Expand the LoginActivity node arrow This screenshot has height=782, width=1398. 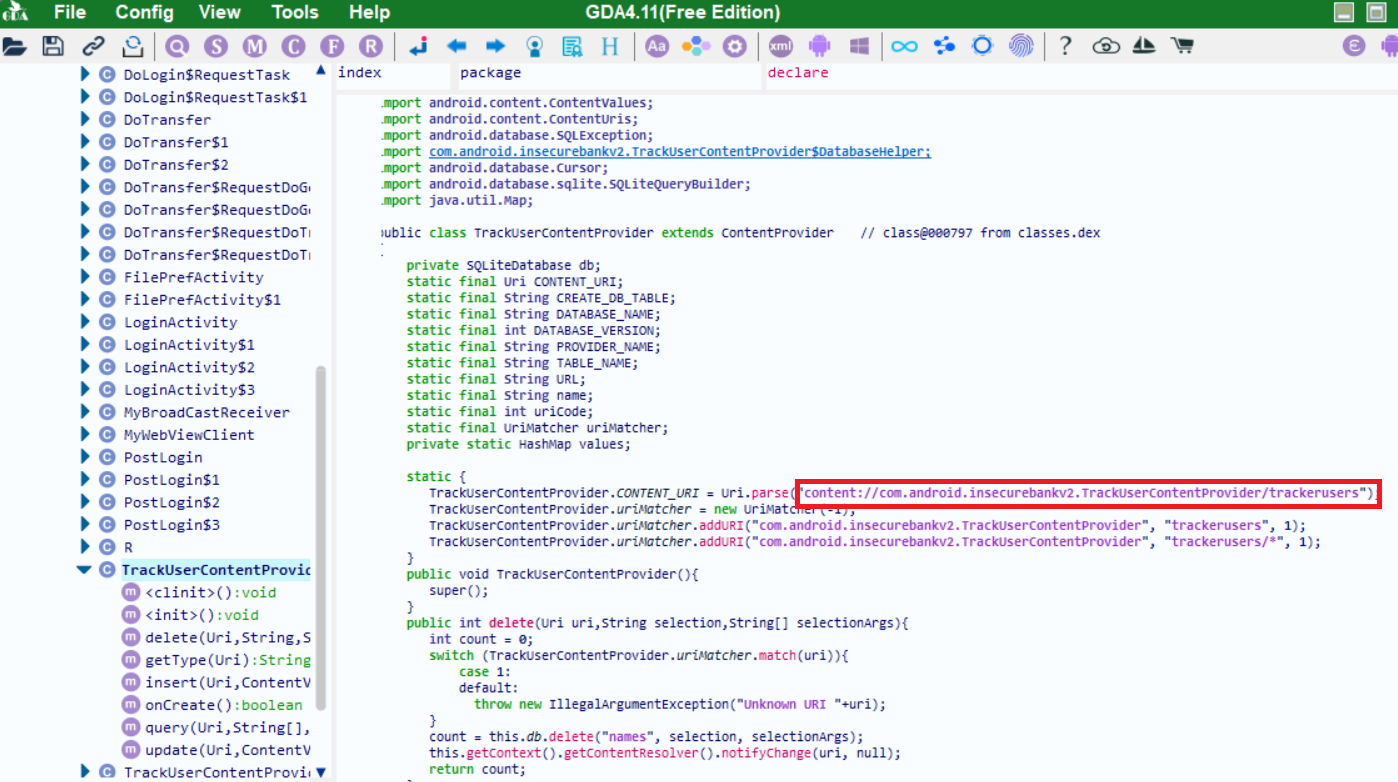85,322
